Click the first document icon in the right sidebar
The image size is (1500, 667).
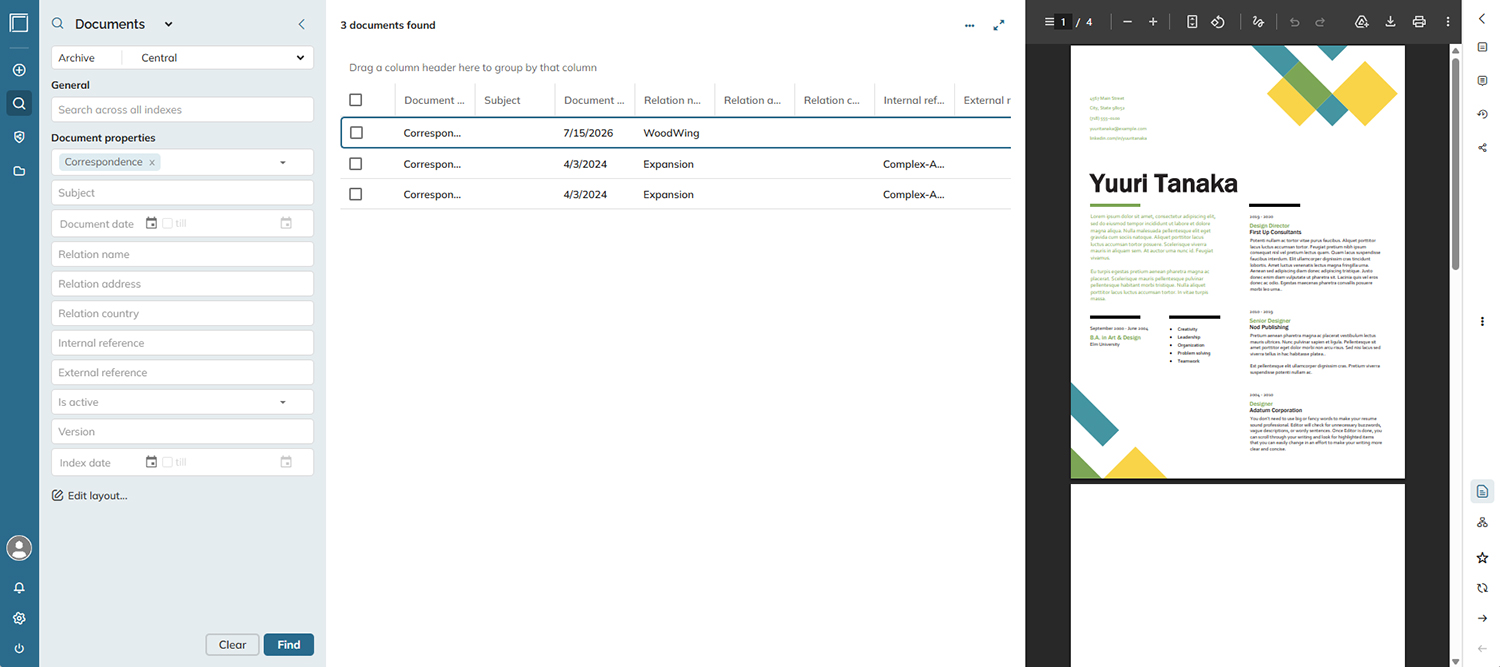[x=1482, y=47]
